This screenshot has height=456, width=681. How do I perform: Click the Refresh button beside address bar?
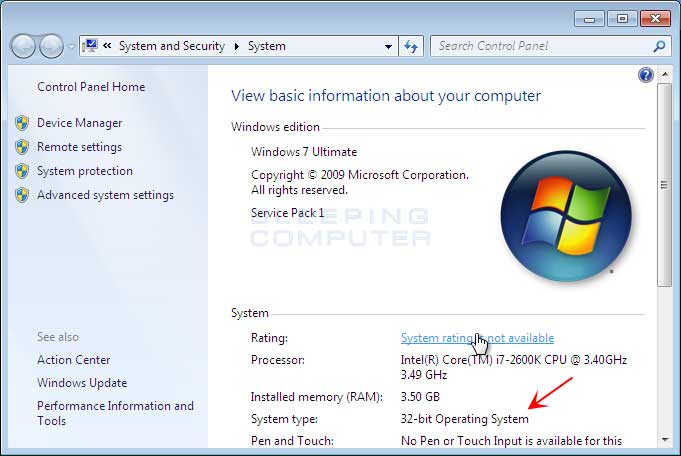pos(411,46)
